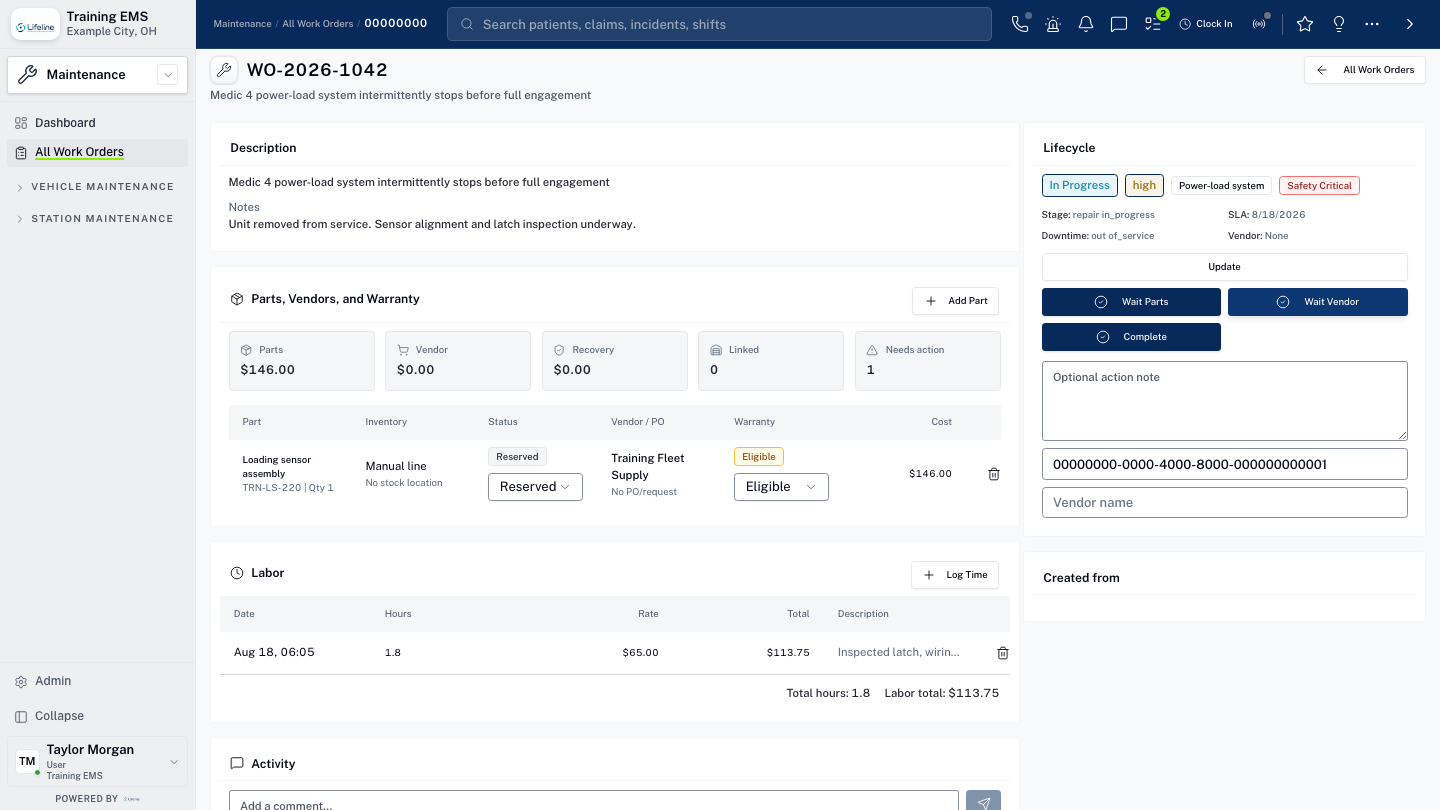
Task: Click the wrench icon beside WO-2026-1042
Action: click(x=224, y=70)
